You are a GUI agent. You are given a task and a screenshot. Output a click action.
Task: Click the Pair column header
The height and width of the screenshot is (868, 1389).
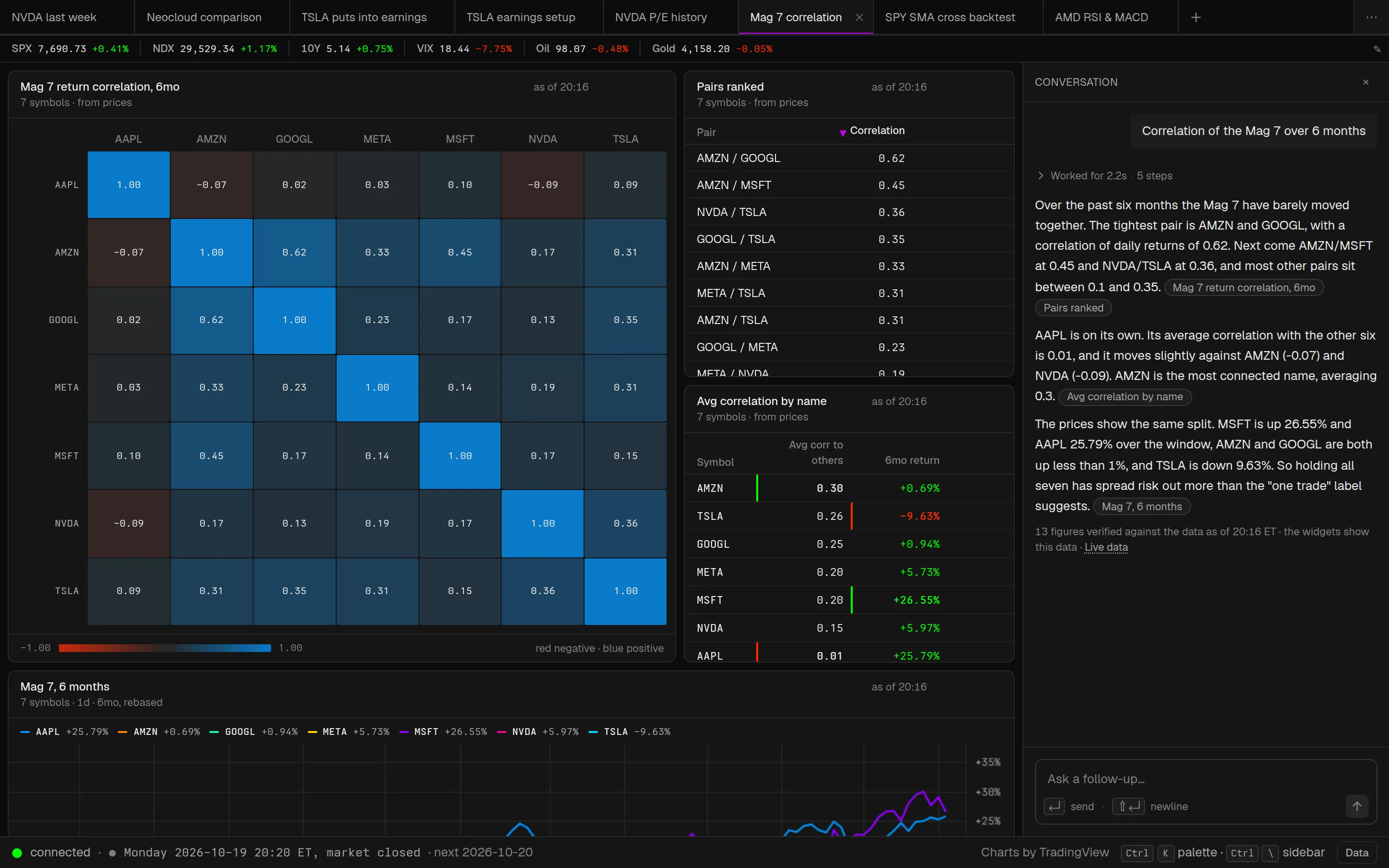tap(706, 132)
